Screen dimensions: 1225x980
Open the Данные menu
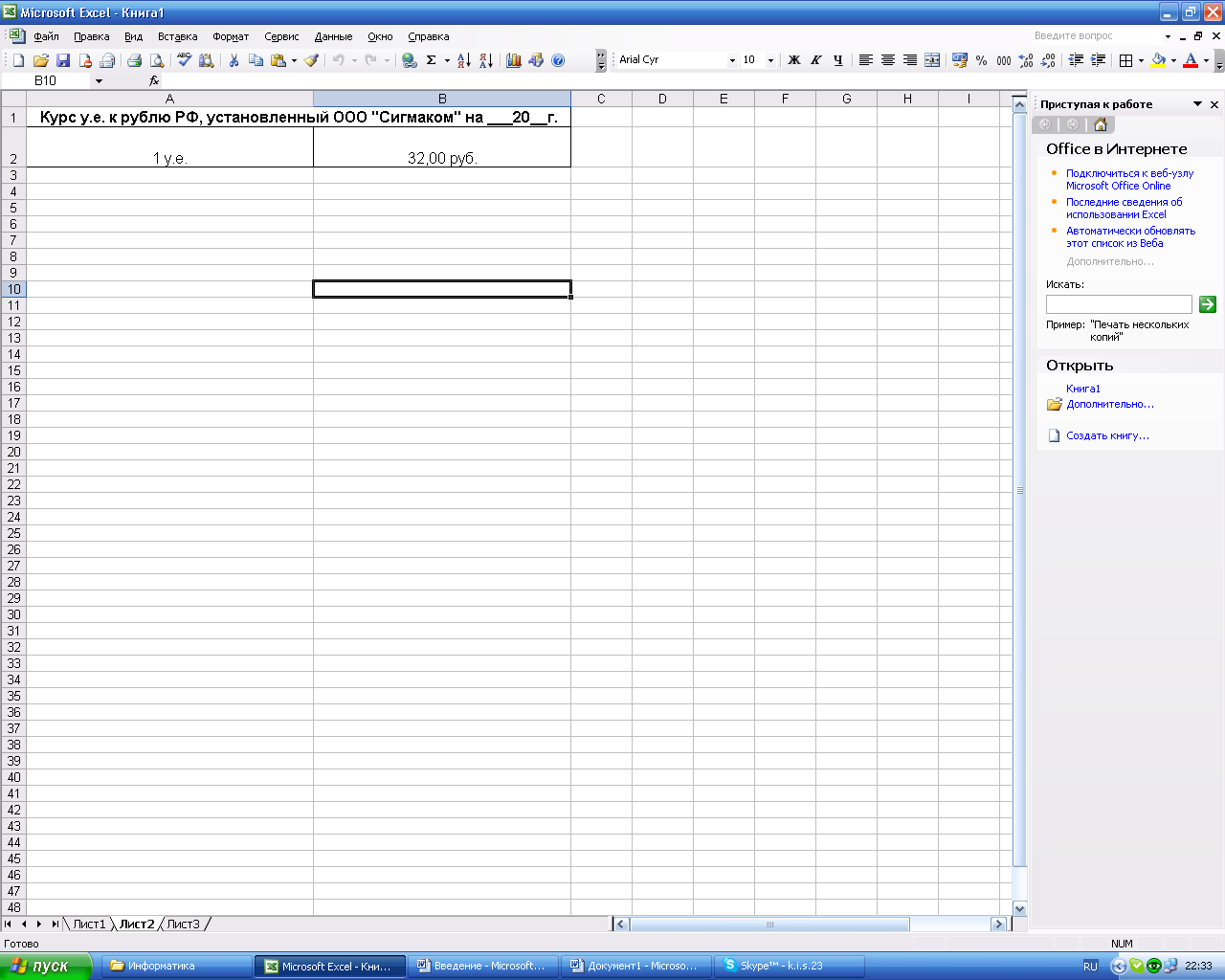(x=333, y=36)
